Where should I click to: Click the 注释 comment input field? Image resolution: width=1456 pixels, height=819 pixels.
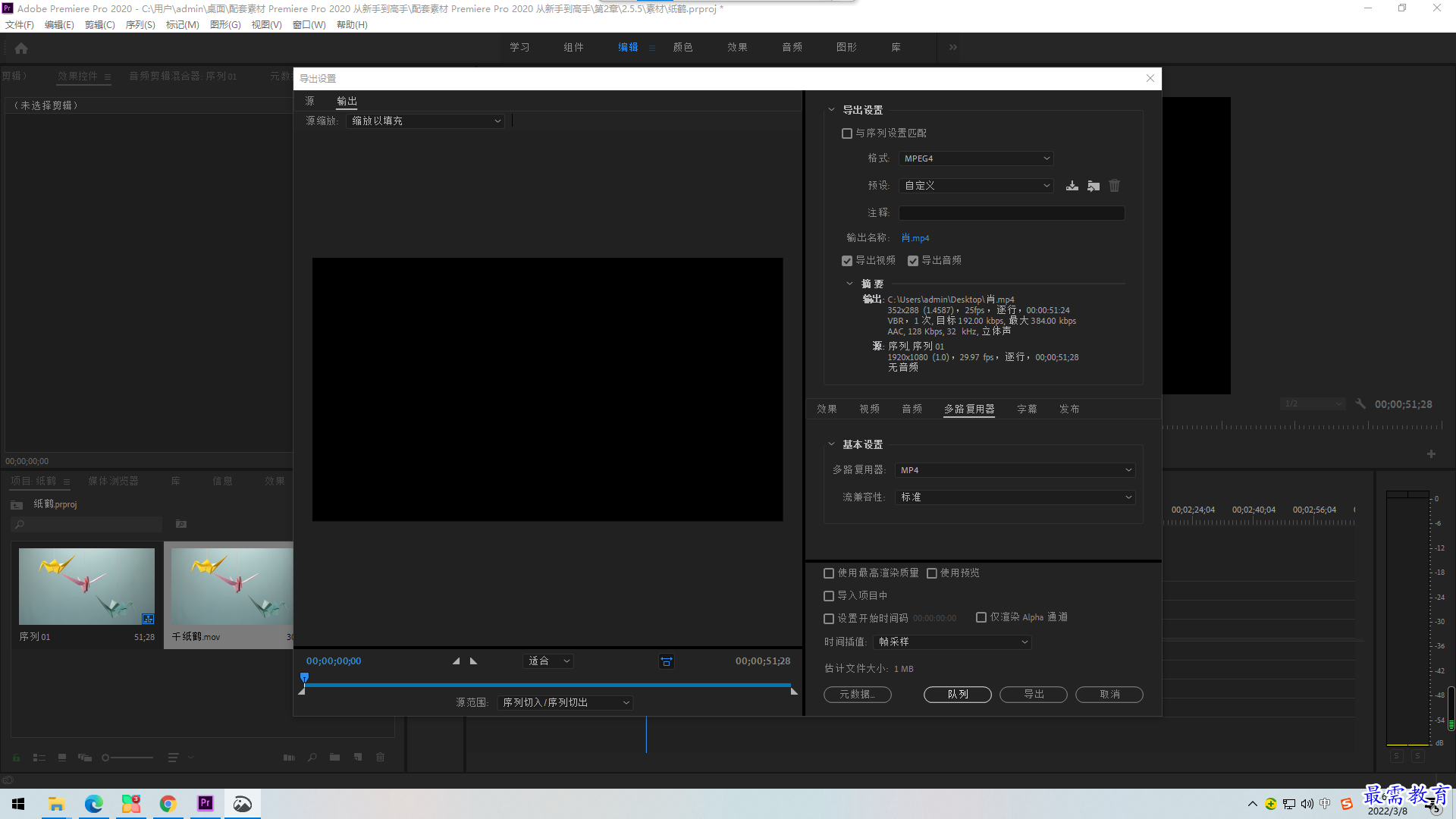[1012, 213]
